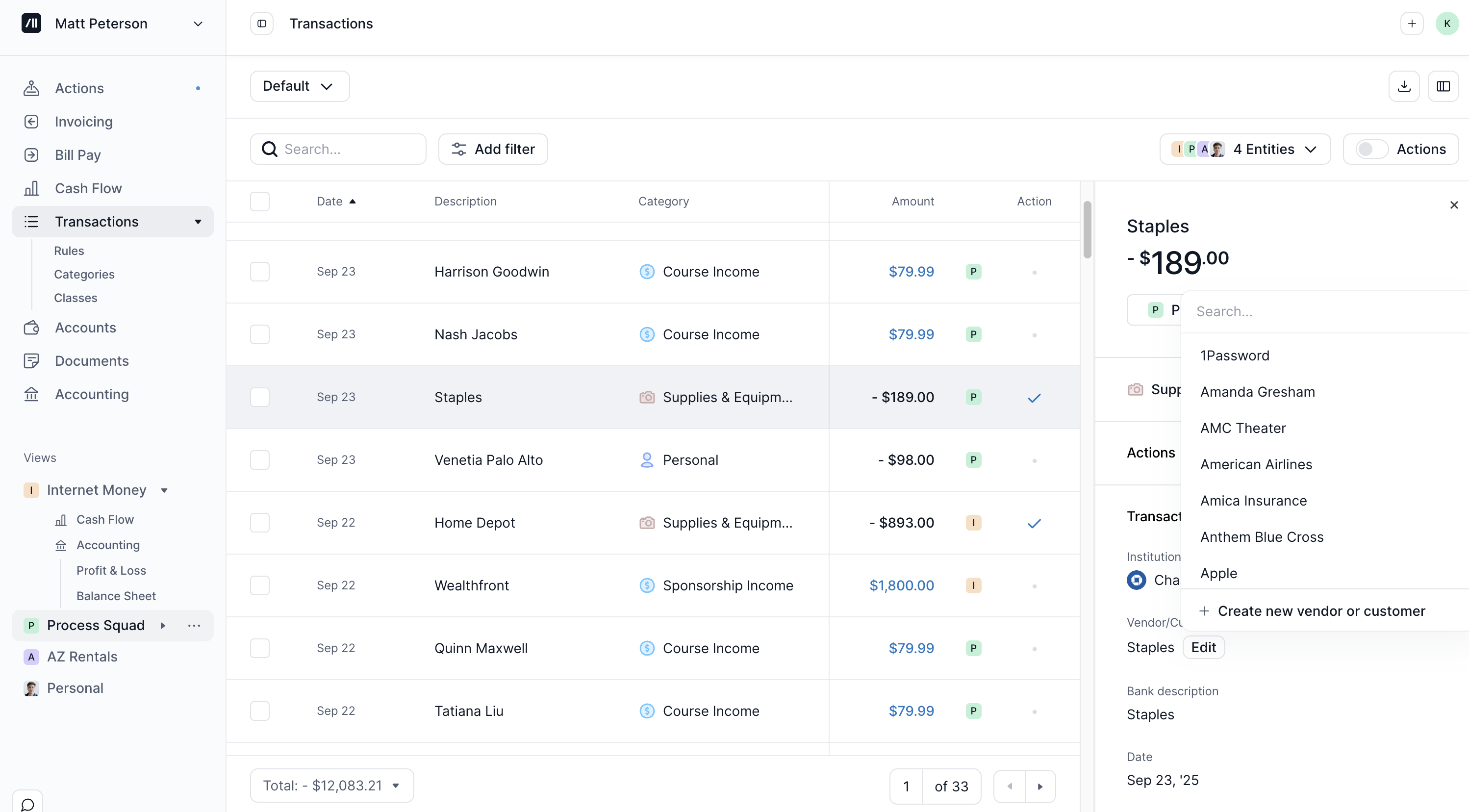Open Bill Pay from sidebar
This screenshot has width=1469, height=812.
click(77, 155)
